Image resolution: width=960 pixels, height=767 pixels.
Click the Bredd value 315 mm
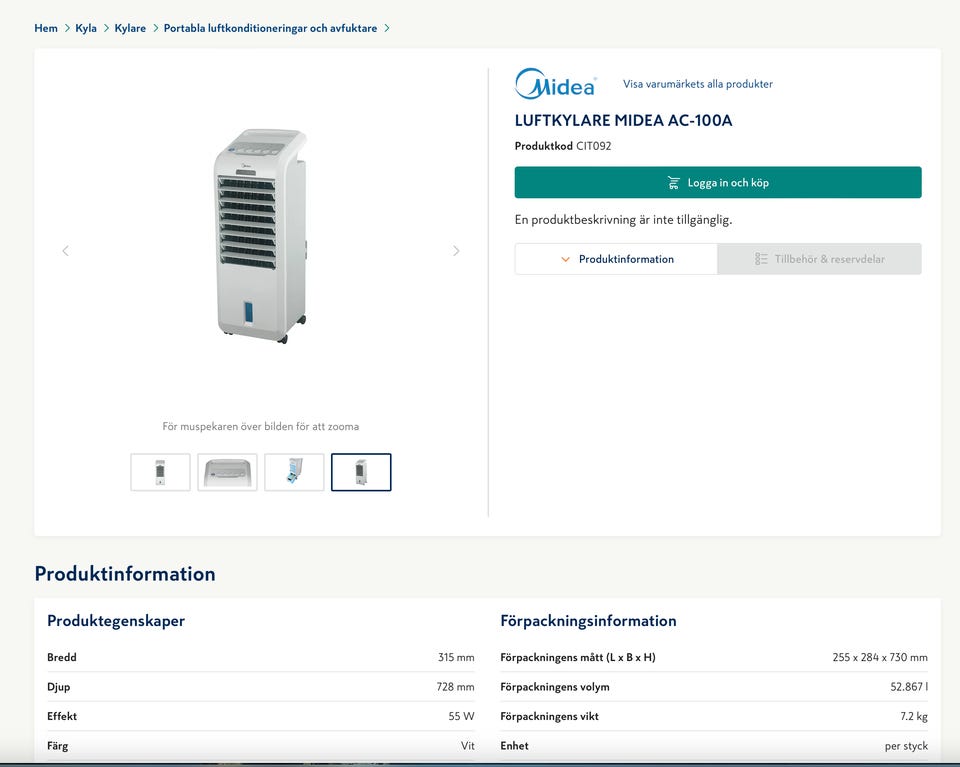(456, 657)
